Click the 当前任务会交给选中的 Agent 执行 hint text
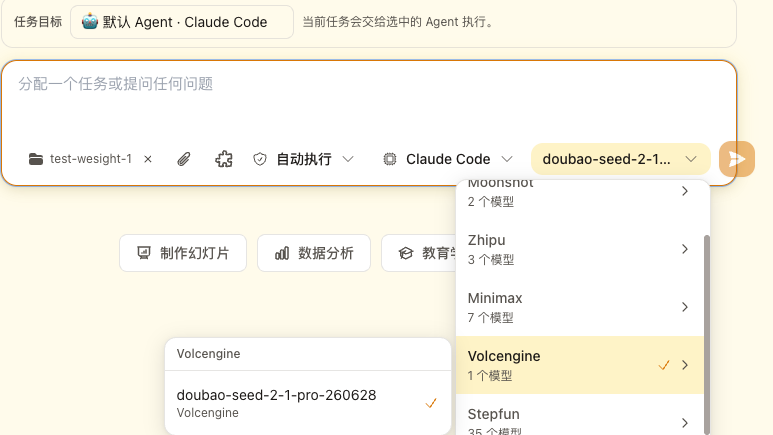The image size is (773, 435). tap(398, 22)
